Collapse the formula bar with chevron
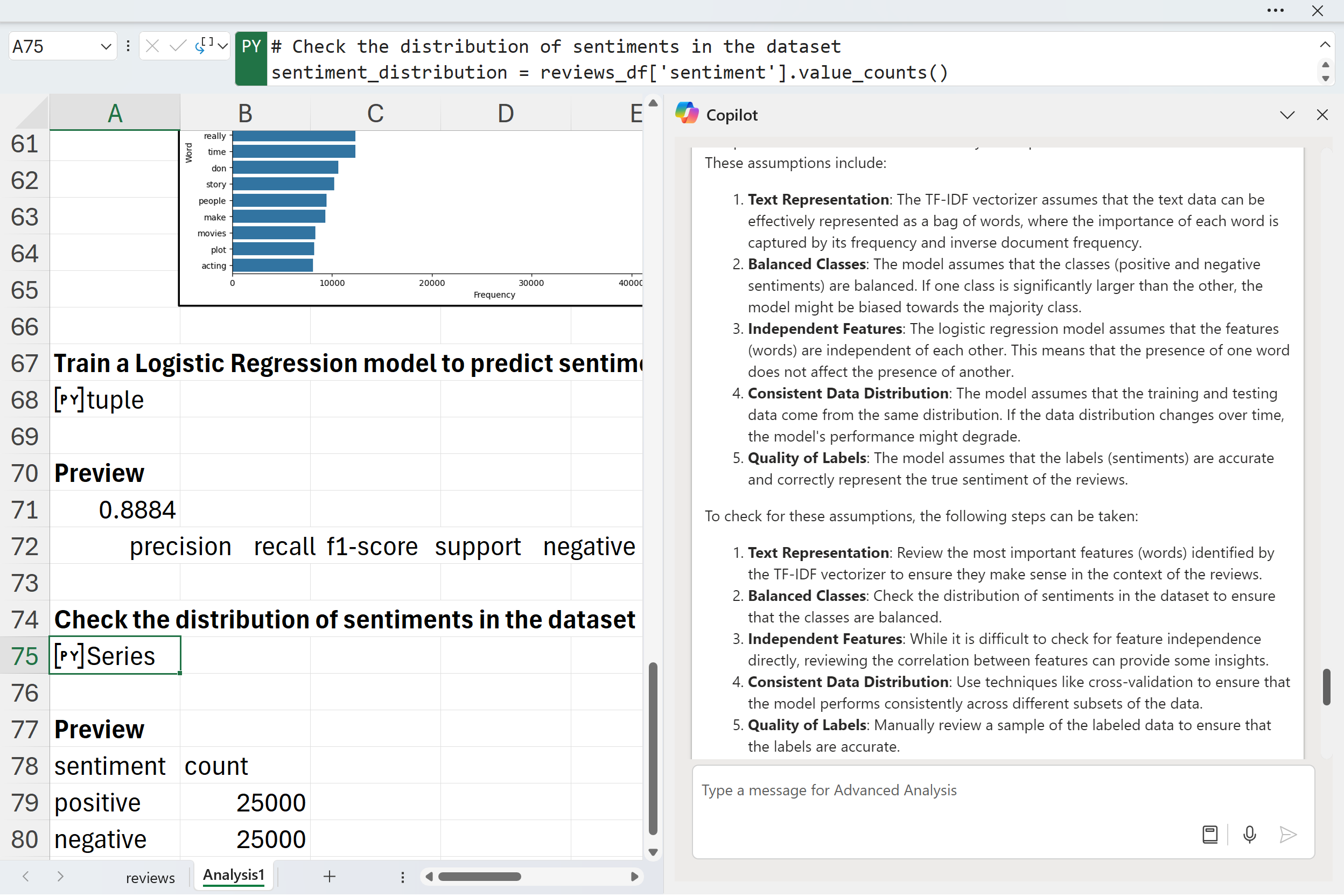The image size is (1344, 896). pos(1325,45)
